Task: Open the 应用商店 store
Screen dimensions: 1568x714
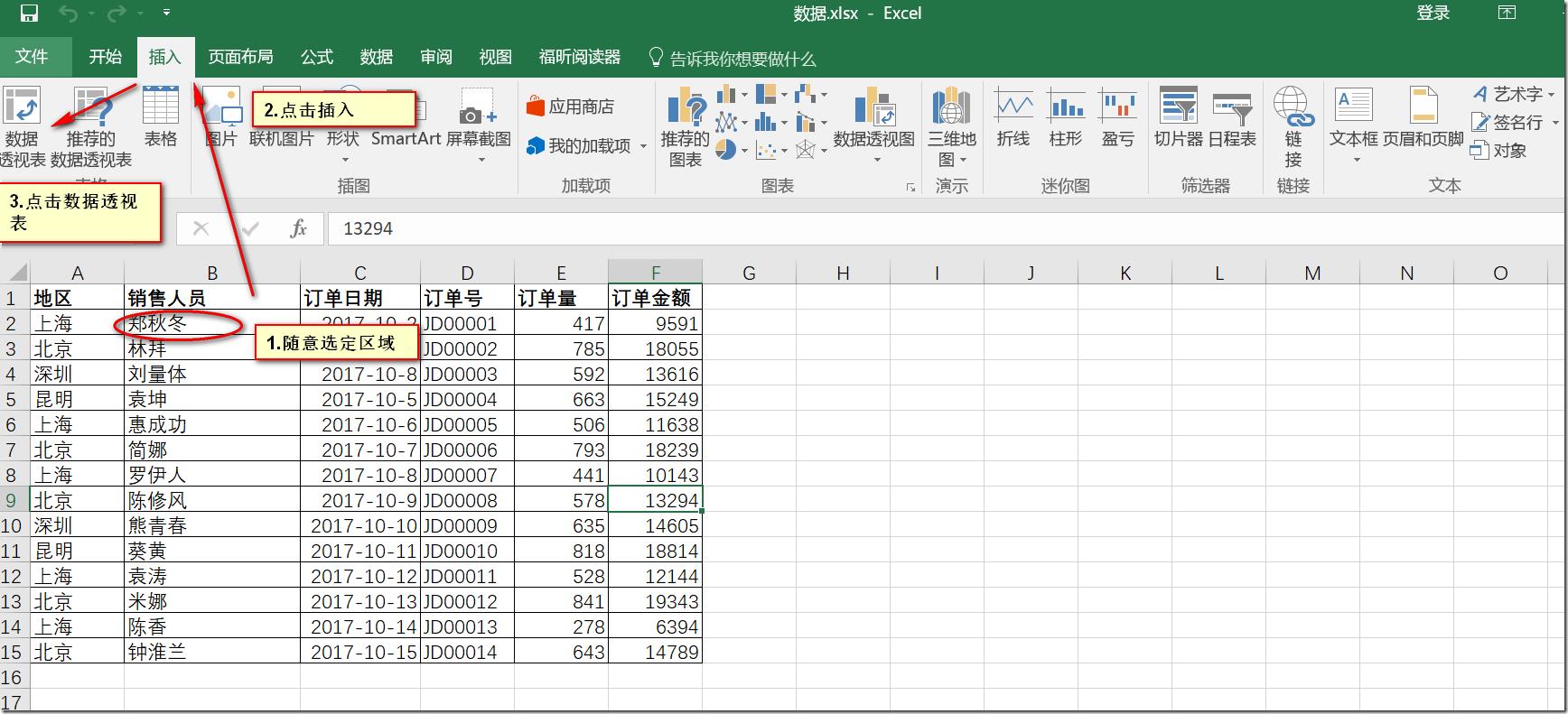Action: [571, 107]
